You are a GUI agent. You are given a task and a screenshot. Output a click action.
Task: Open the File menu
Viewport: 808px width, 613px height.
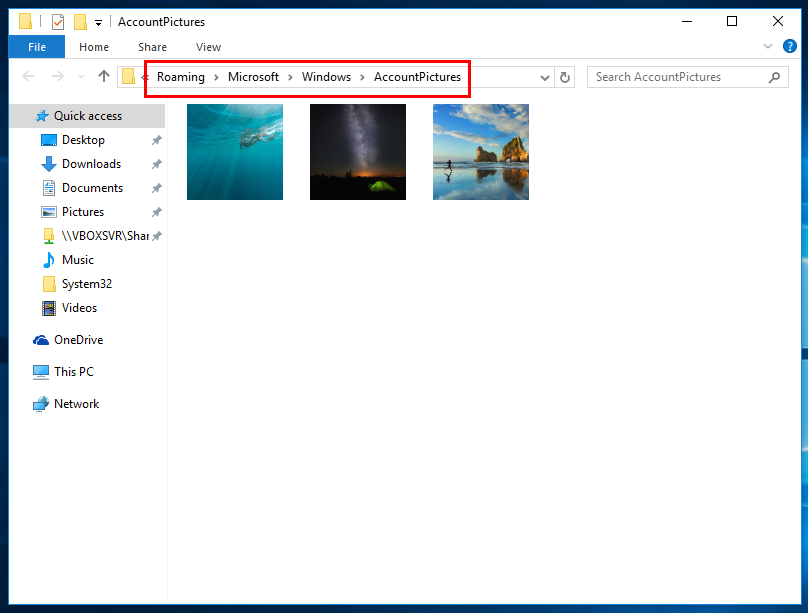37,47
